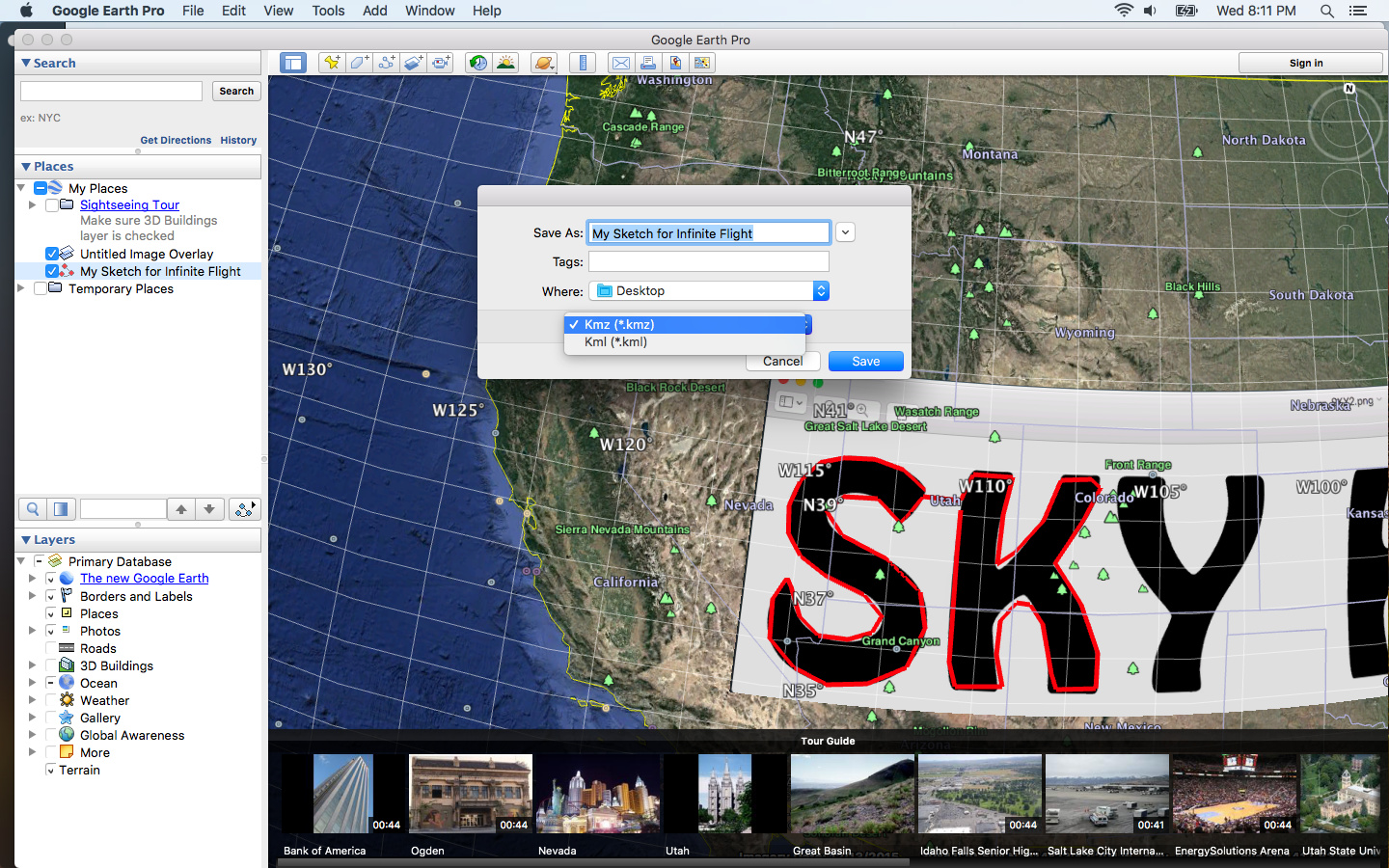Open Spotlight search in menu bar
This screenshot has height=868, width=1389.
[1327, 11]
